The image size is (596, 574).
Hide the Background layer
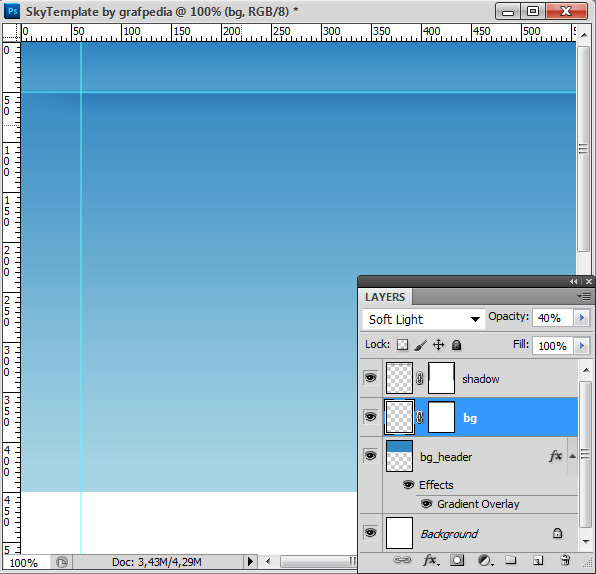(371, 533)
